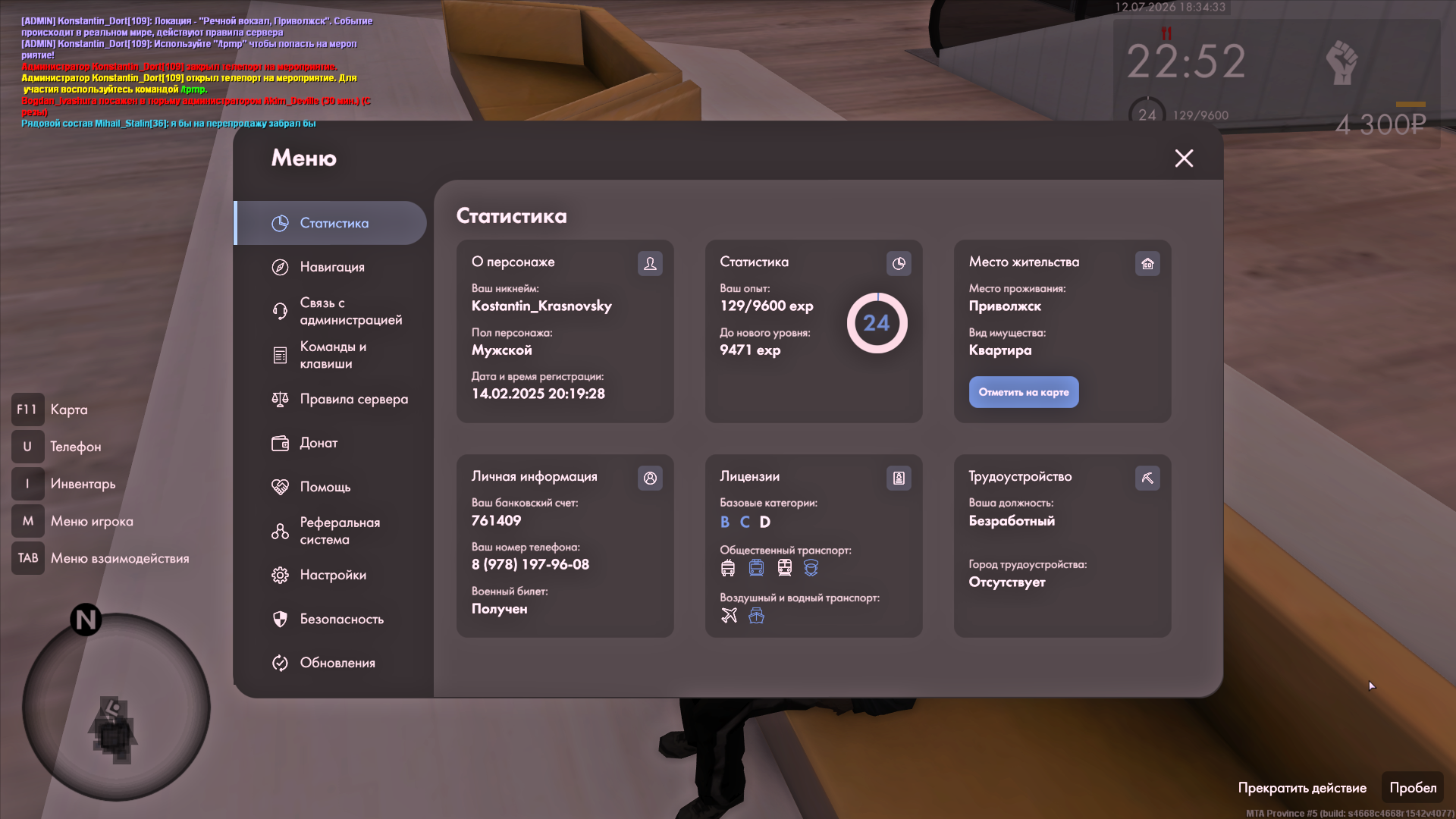Click the F11 Карта hotkey hint
Viewport: 1456px width, 819px height.
(50, 409)
